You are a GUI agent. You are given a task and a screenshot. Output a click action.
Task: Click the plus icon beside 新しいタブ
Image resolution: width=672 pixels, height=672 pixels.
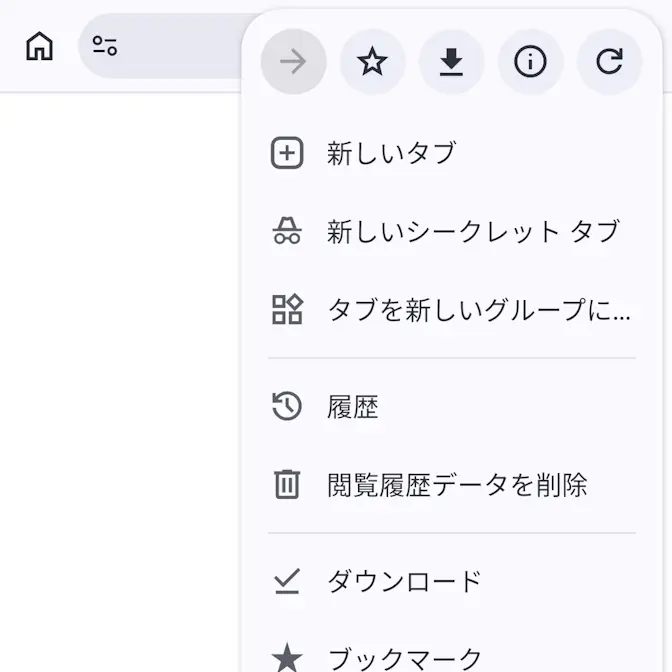(287, 153)
